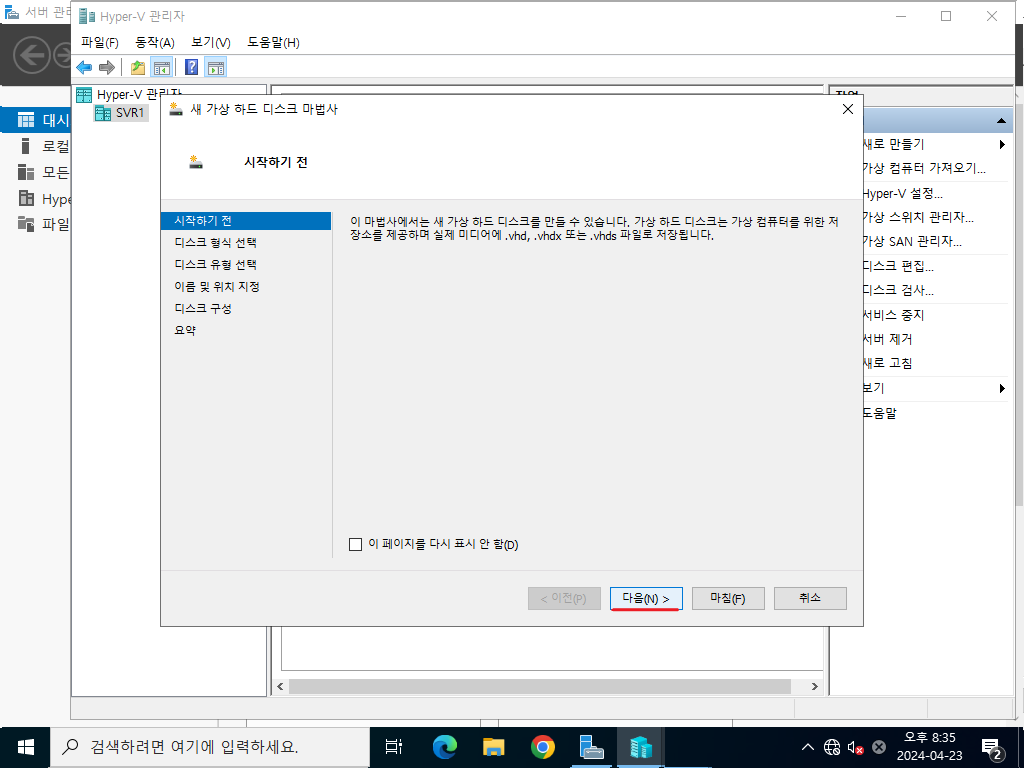Check 이 페이지를 다시 표시 안 함 checkbox

point(355,545)
